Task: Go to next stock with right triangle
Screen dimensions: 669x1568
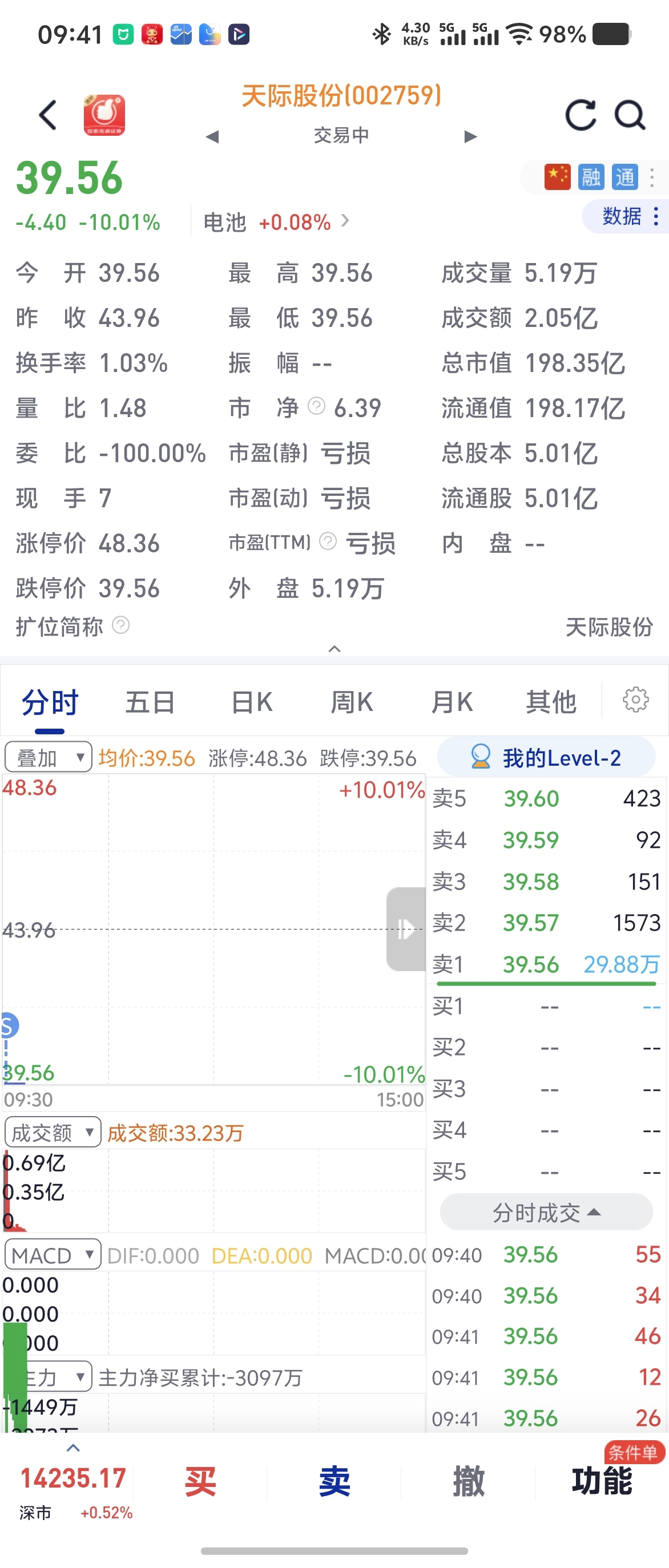Action: click(470, 136)
